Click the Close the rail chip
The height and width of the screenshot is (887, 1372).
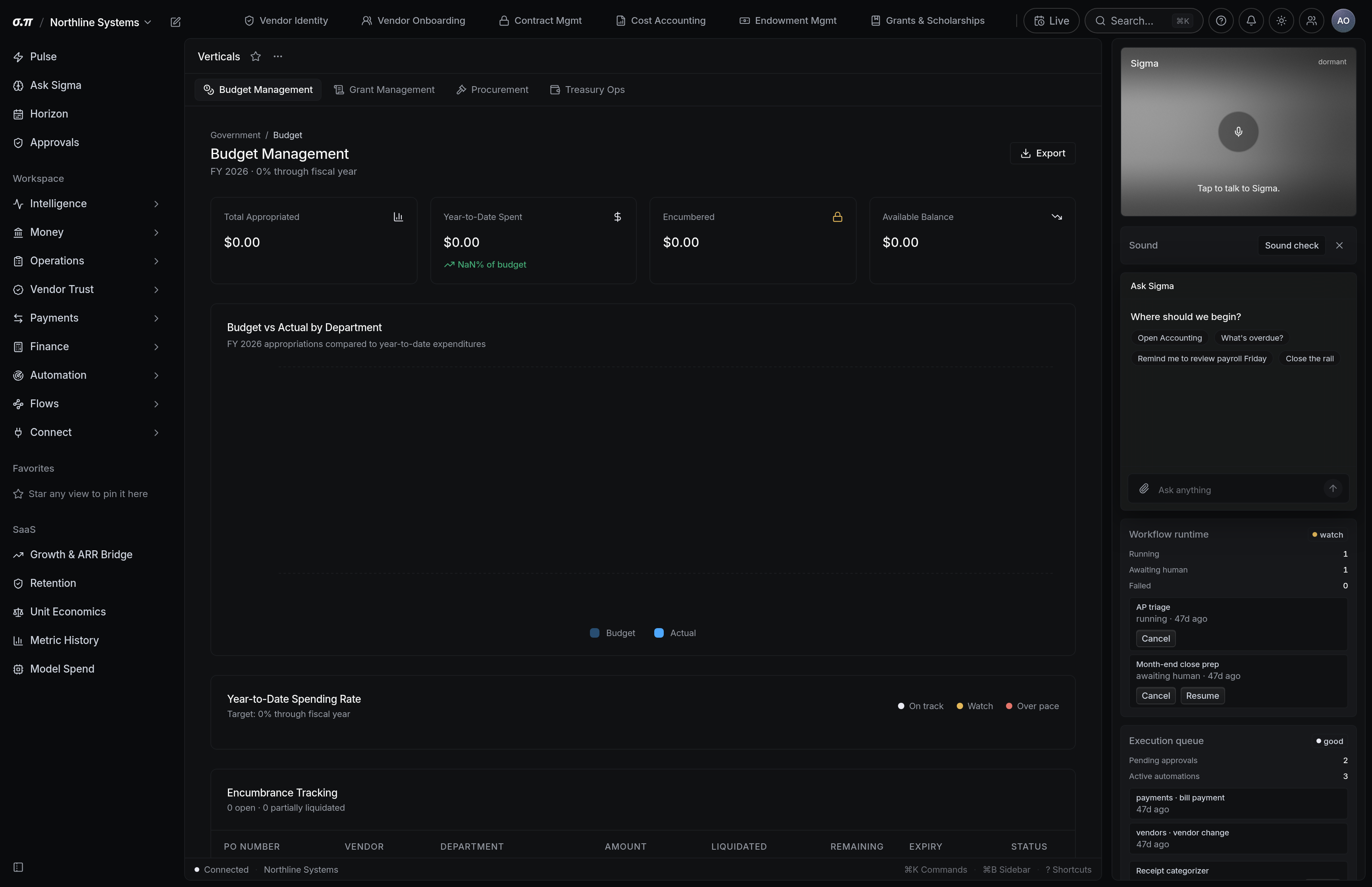pyautogui.click(x=1309, y=359)
